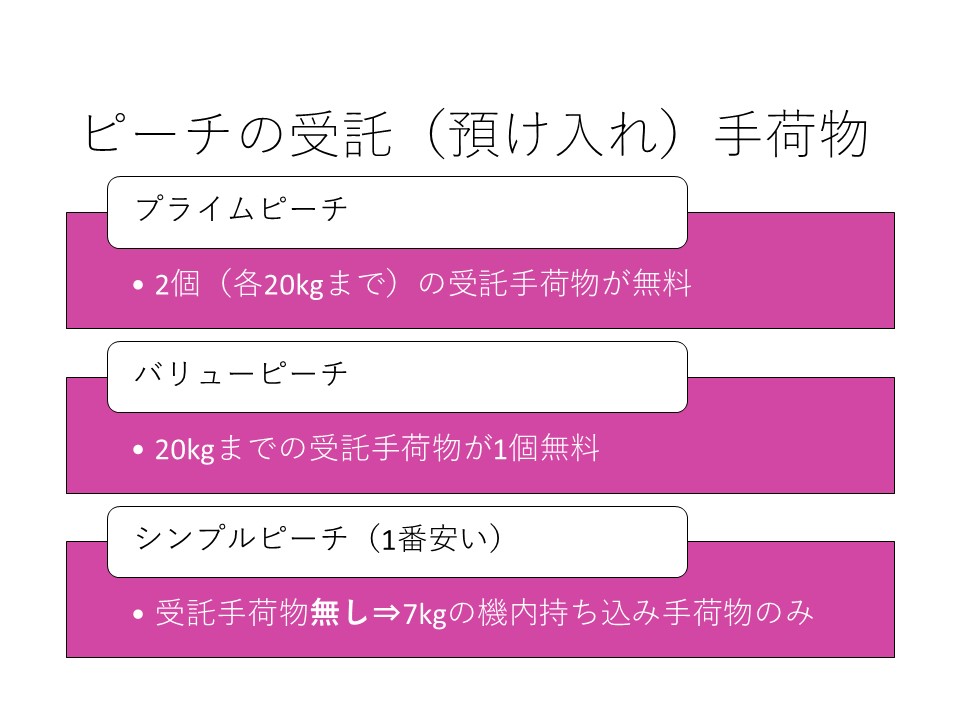Click the bold word 無し
Viewport: 960px width, 720px height.
[x=340, y=613]
